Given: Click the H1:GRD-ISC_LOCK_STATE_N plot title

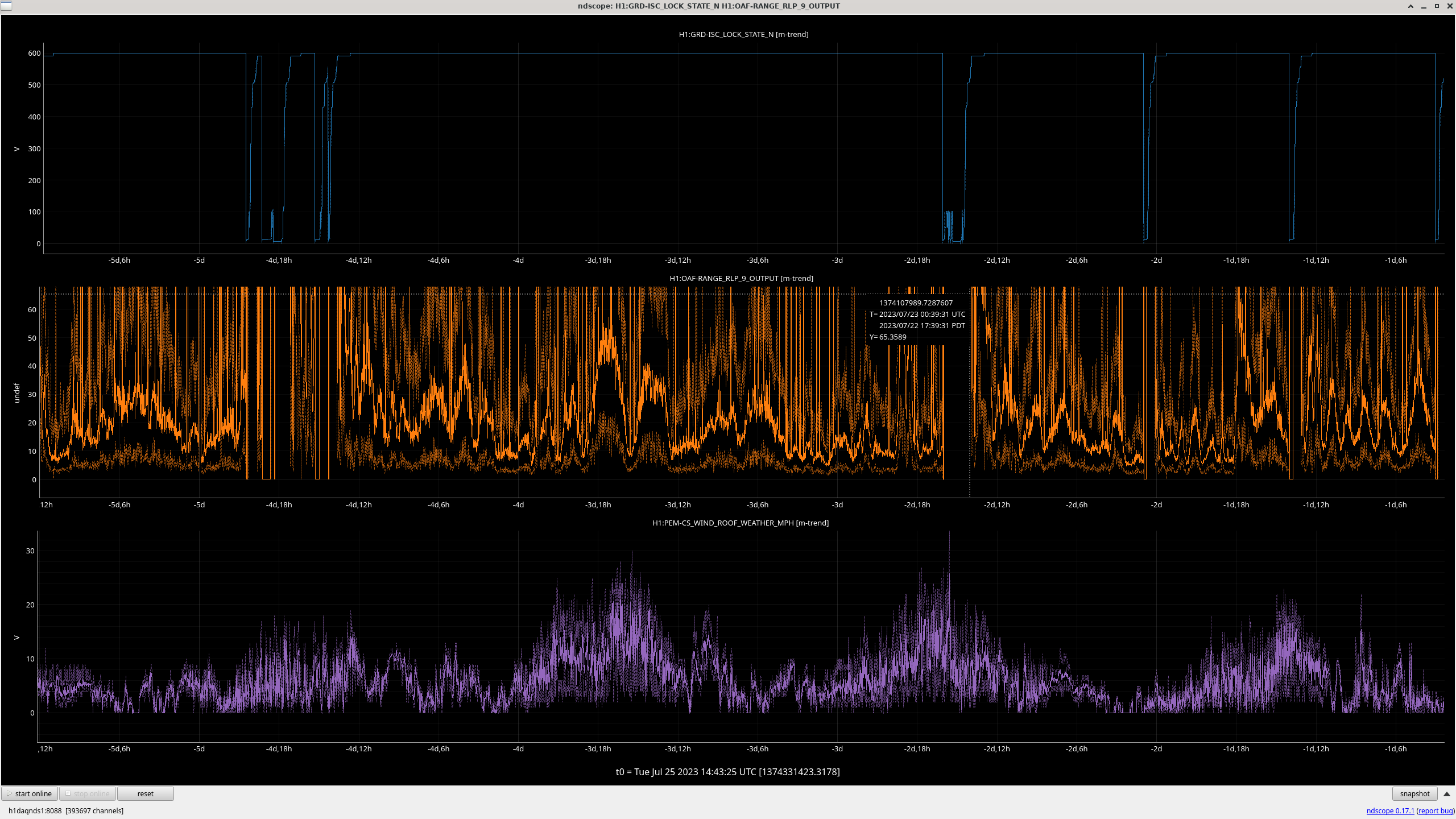Looking at the screenshot, I should pos(743,34).
